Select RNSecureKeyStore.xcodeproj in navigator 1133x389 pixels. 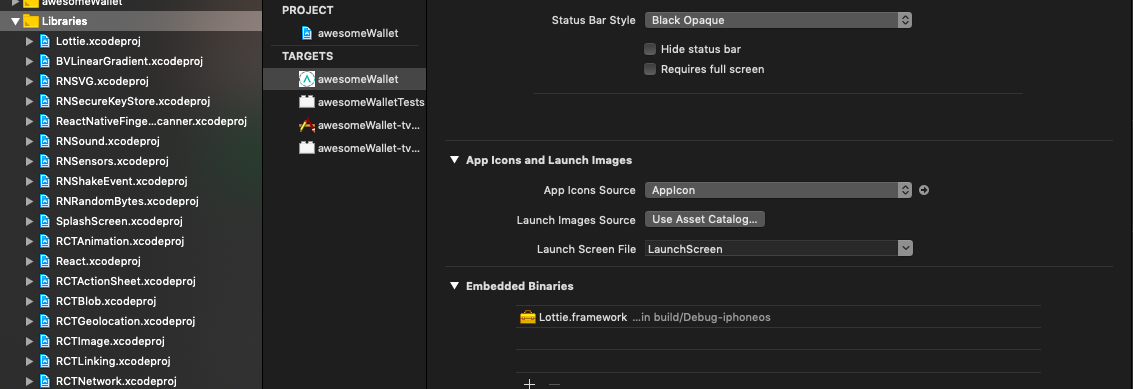[x=131, y=101]
